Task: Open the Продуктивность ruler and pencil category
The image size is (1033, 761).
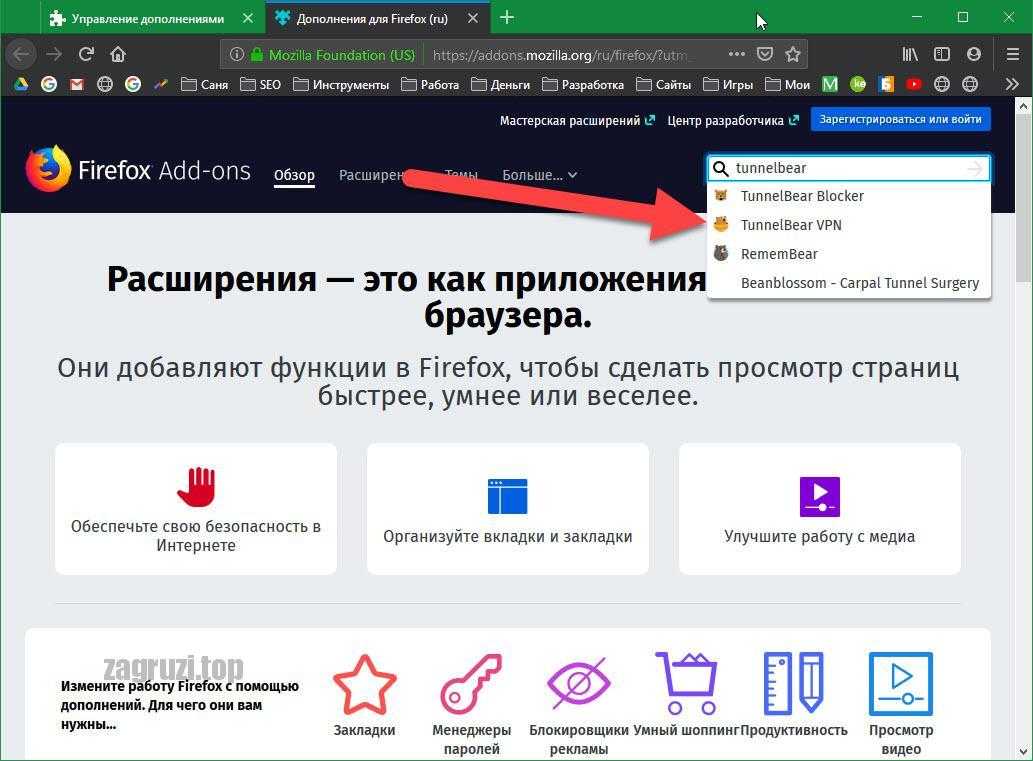Action: pyautogui.click(x=794, y=695)
